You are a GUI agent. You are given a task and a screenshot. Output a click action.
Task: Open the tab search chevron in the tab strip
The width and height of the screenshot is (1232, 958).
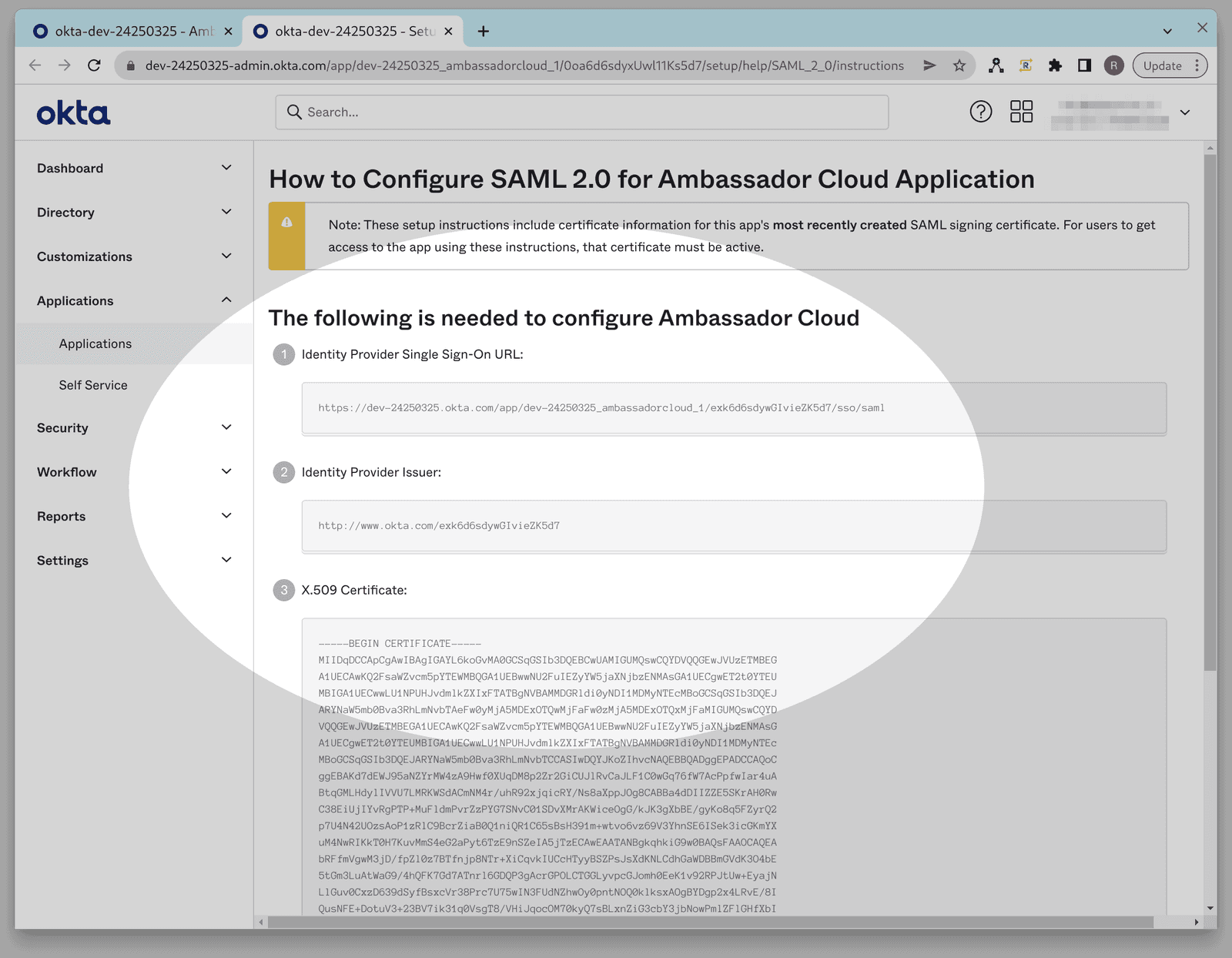[1167, 31]
